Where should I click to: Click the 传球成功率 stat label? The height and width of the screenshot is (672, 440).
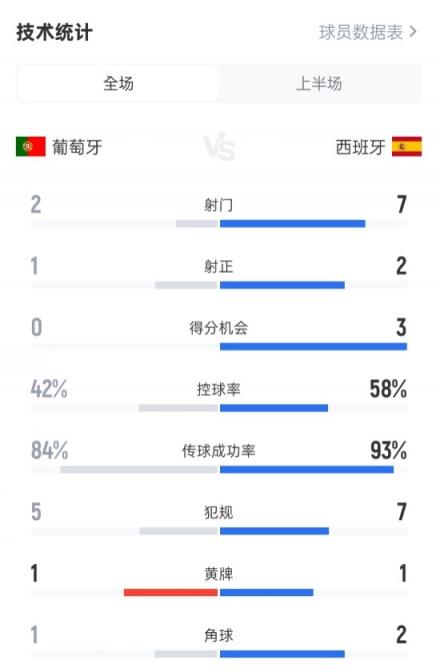219,451
